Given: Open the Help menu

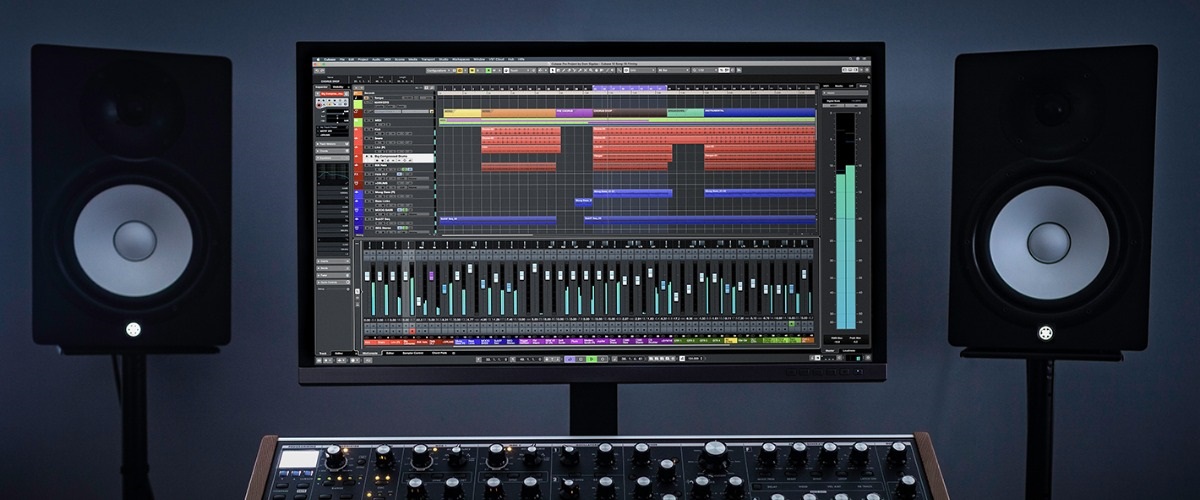Looking at the screenshot, I should [x=521, y=59].
